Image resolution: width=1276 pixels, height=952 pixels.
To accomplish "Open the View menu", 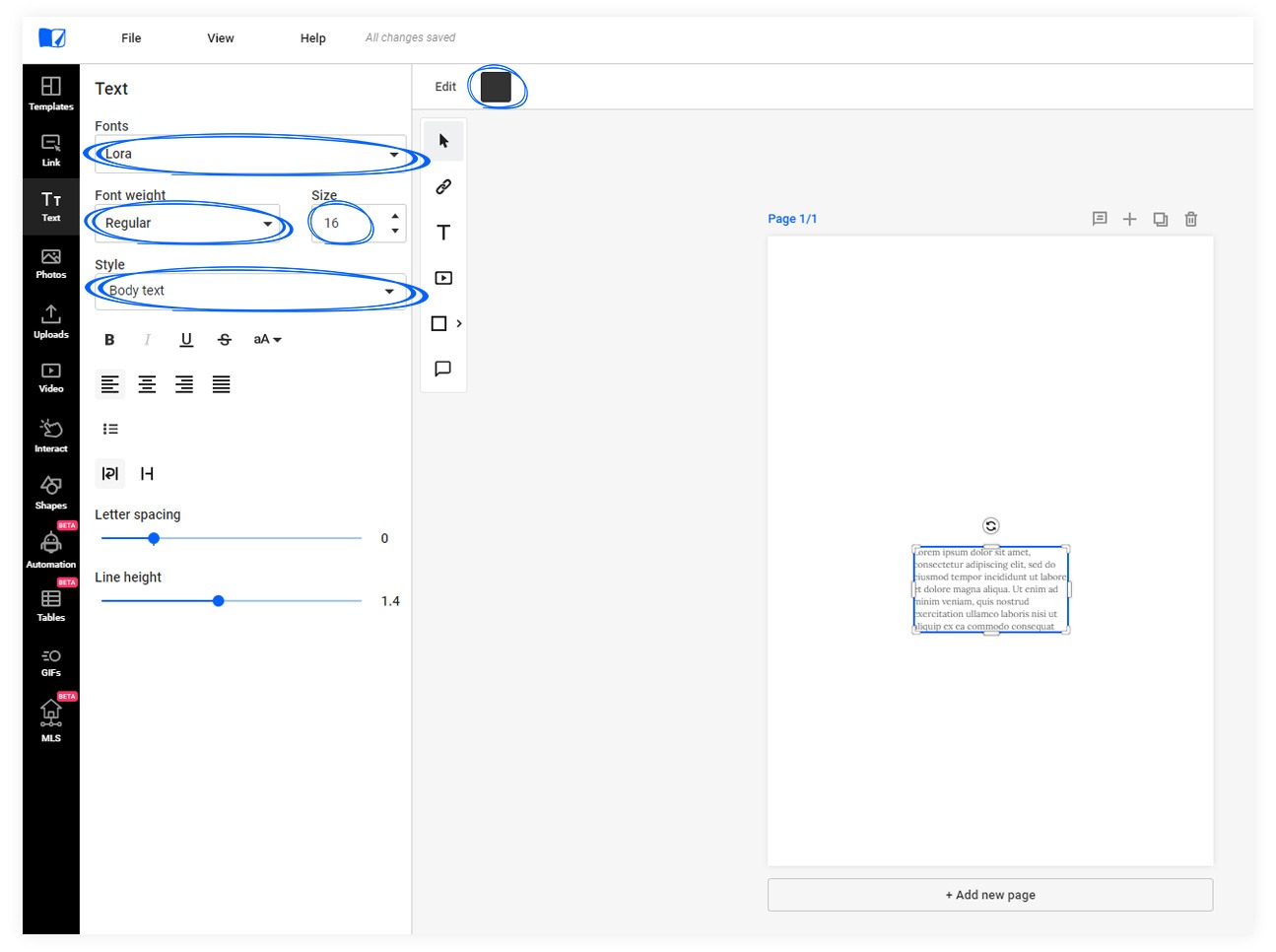I will [221, 38].
